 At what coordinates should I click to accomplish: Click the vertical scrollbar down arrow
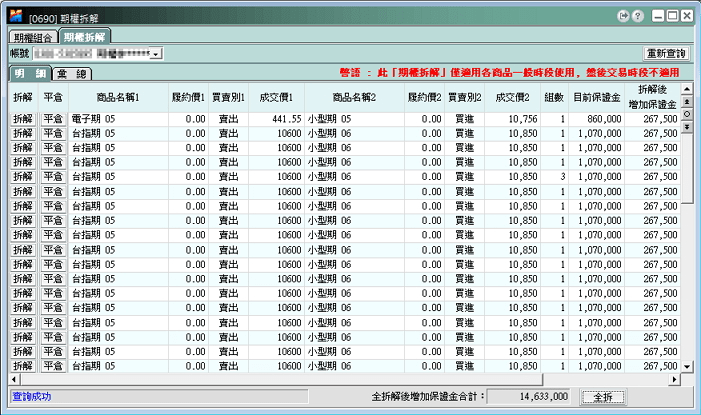click(686, 367)
